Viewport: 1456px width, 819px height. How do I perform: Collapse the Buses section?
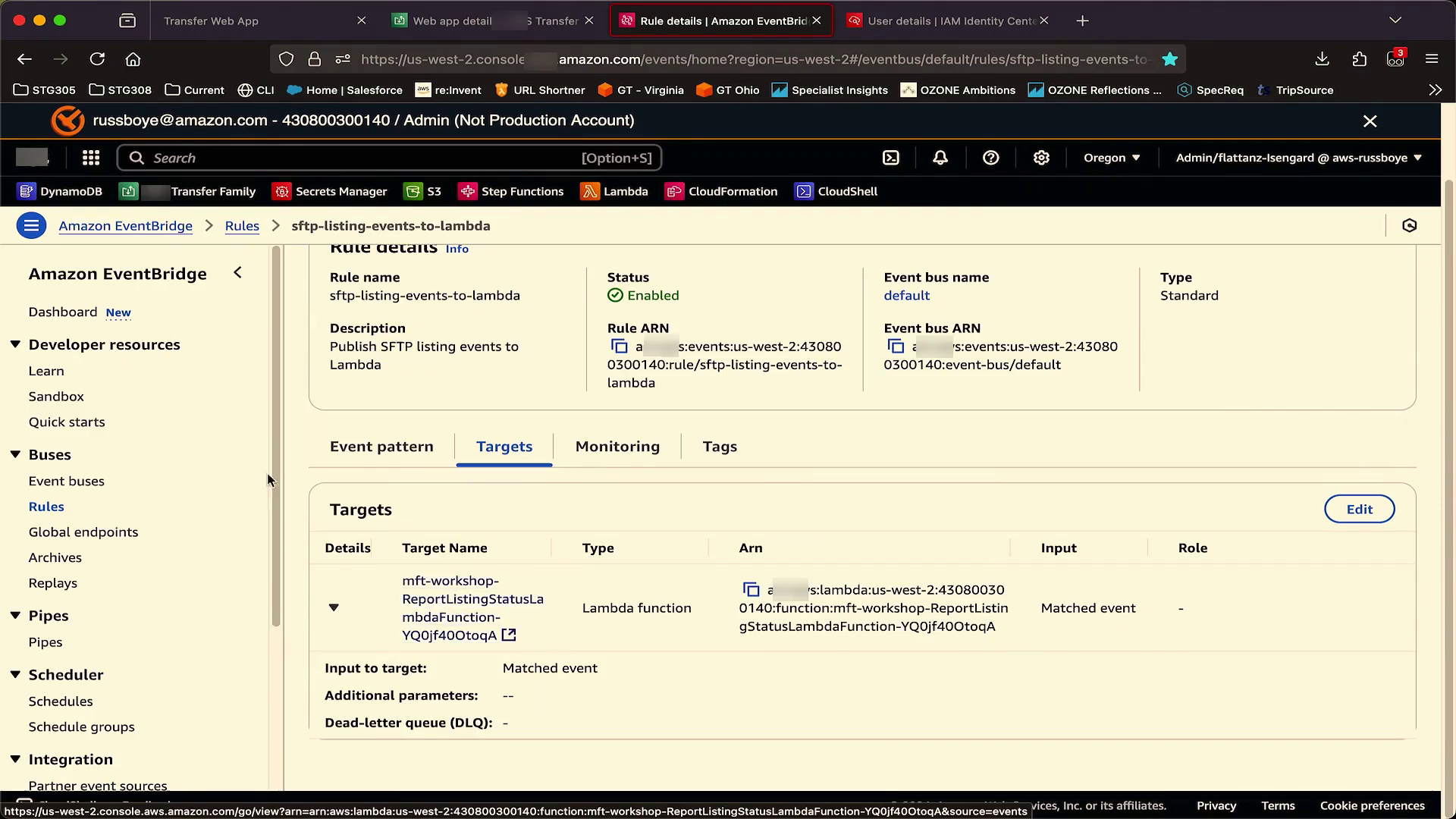(x=15, y=454)
